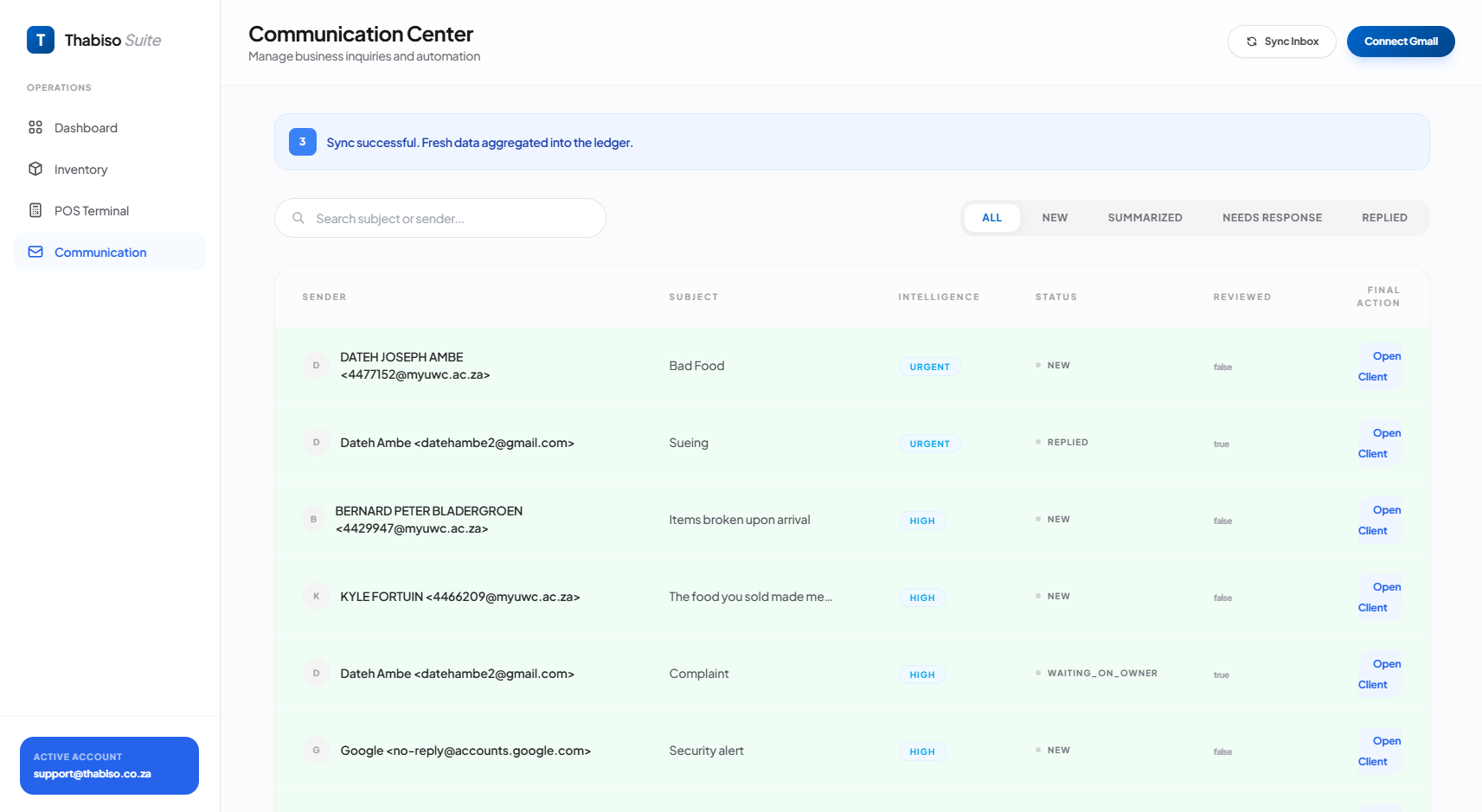Select the Dashboard grid icon in sidebar
Viewport: 1482px width, 812px height.
tap(35, 127)
